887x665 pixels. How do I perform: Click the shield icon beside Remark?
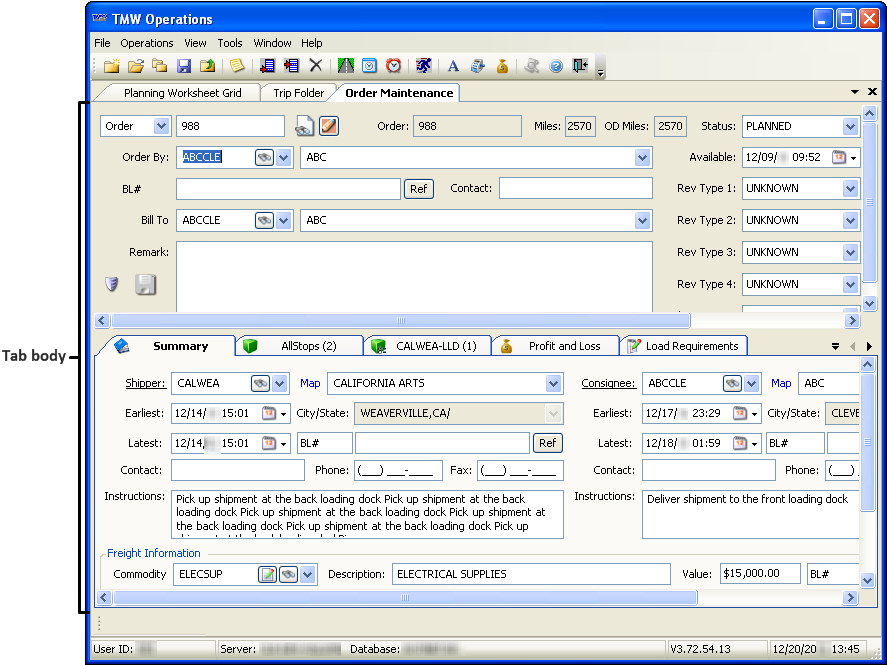[112, 285]
